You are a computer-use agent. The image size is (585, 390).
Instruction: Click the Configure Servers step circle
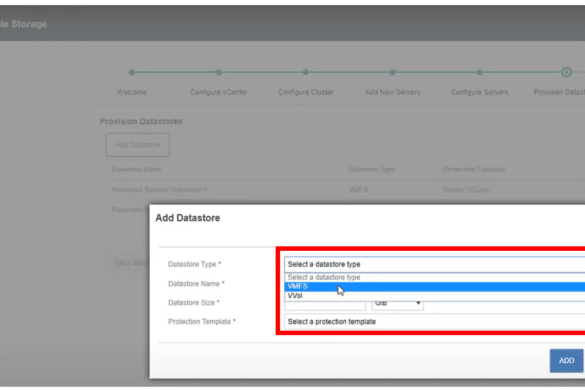479,72
